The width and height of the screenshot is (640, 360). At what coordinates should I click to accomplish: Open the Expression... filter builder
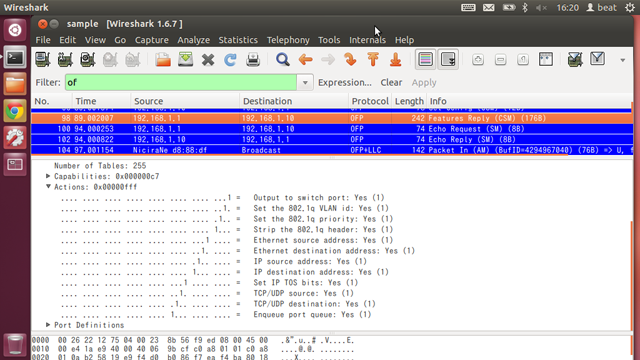pyautogui.click(x=344, y=82)
